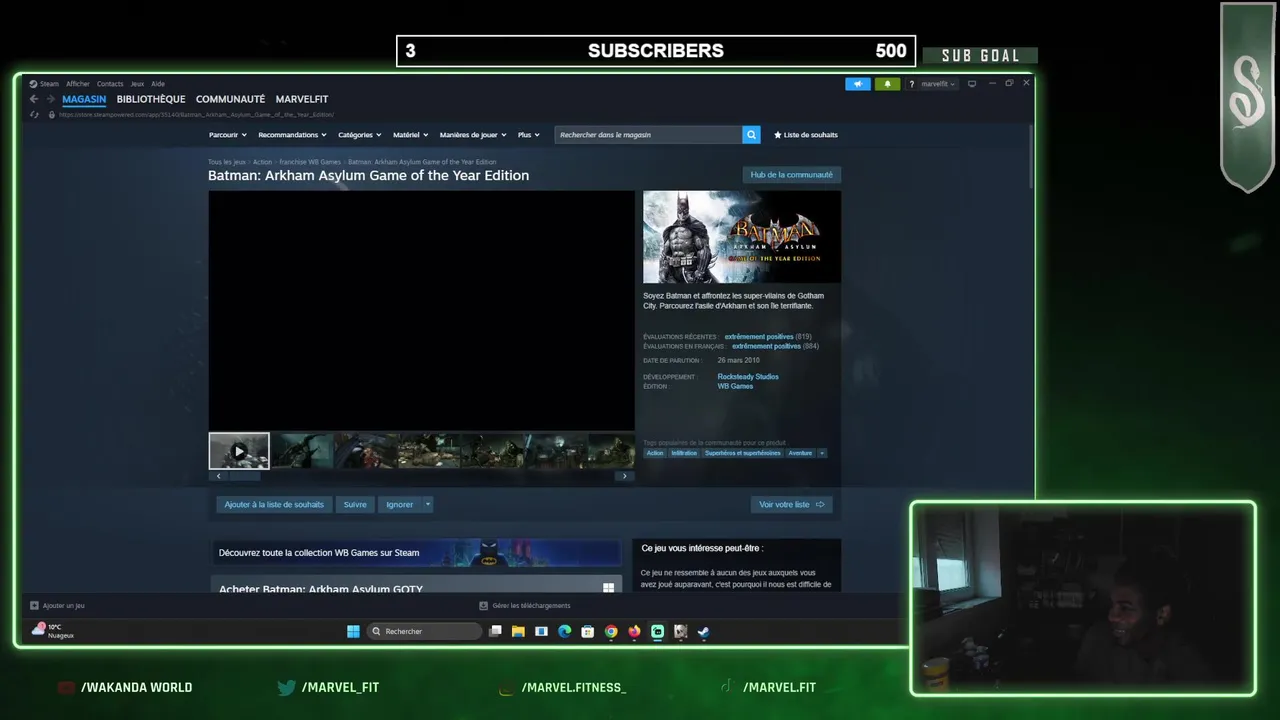Click the Infiltration tag
The image size is (1280, 720).
click(x=684, y=453)
